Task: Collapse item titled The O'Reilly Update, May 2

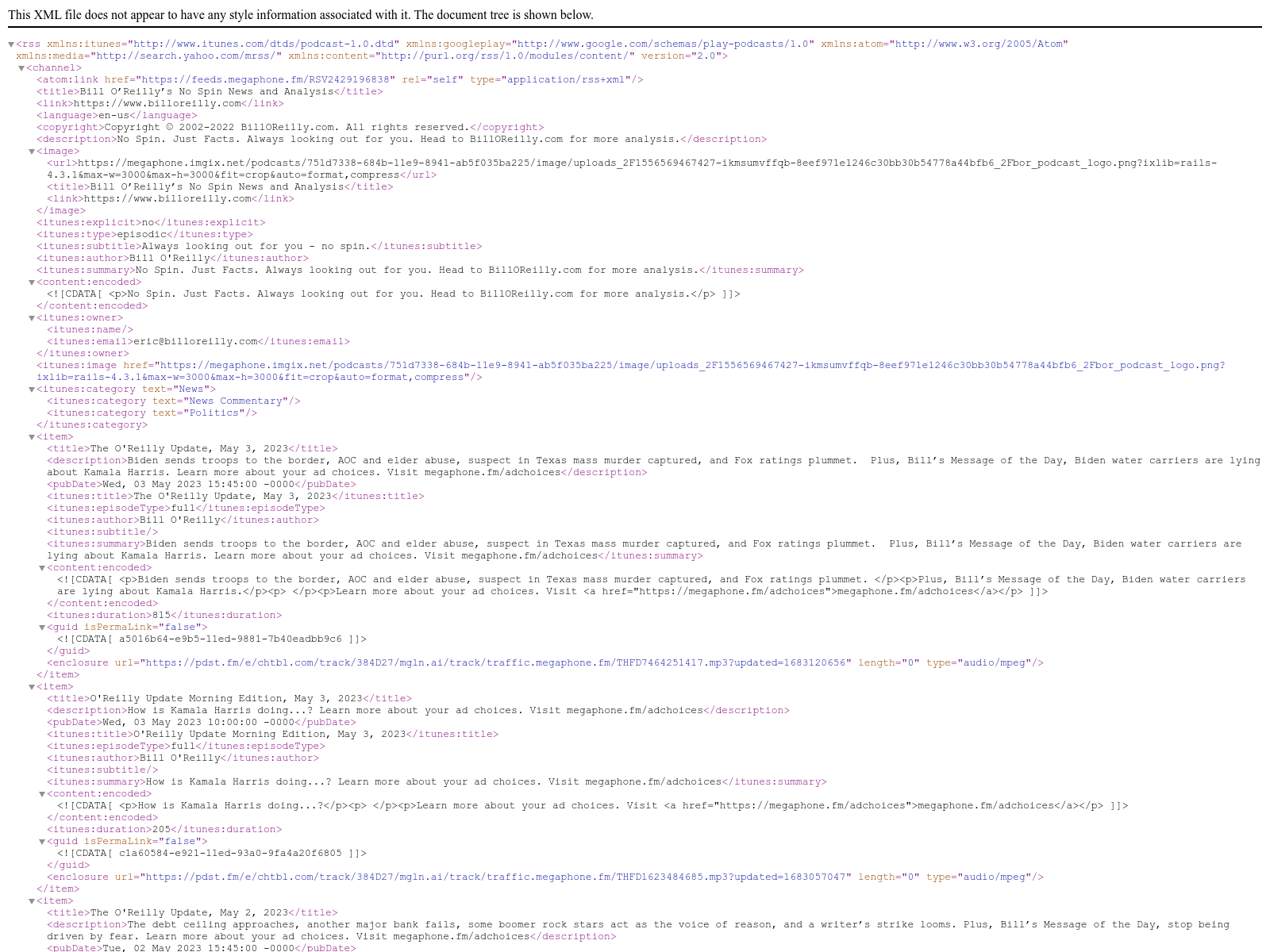Action: [x=32, y=901]
